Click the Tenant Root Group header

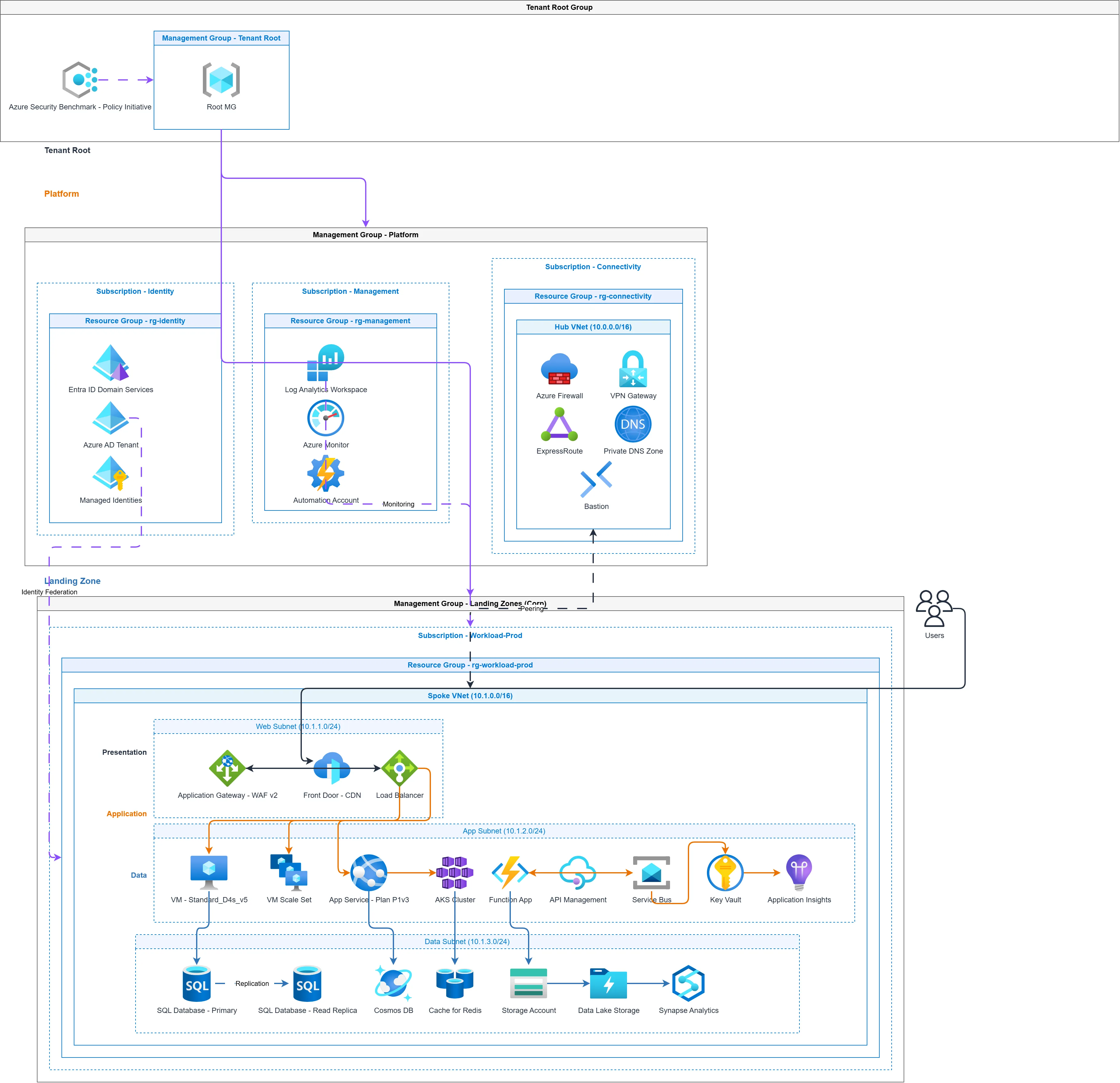(559, 7)
